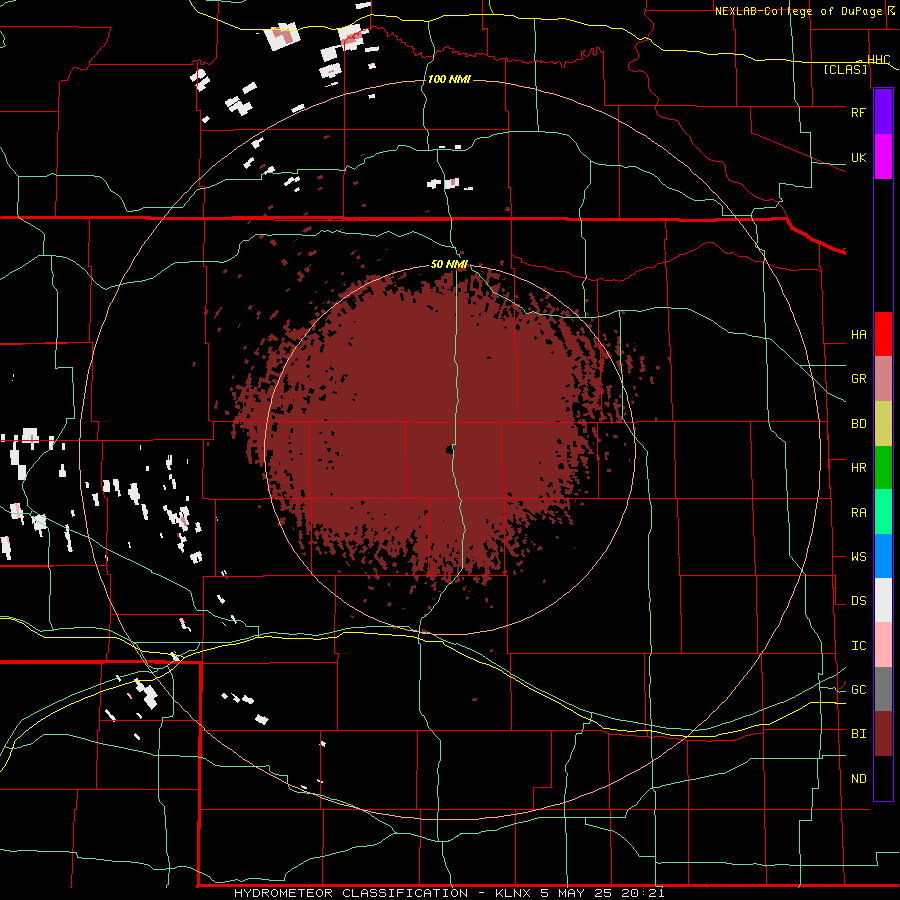Click the [CLAS] product label
The width and height of the screenshot is (900, 900).
(x=845, y=69)
